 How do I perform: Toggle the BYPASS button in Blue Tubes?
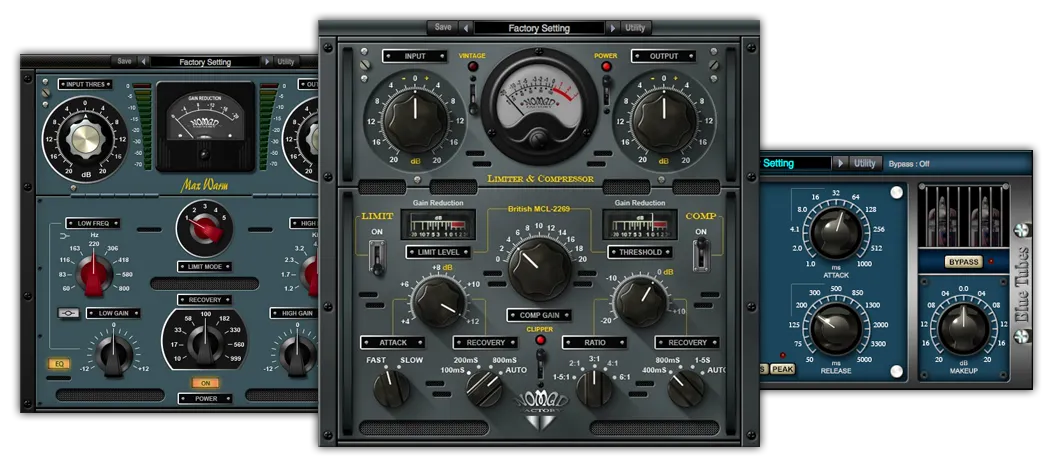[964, 261]
